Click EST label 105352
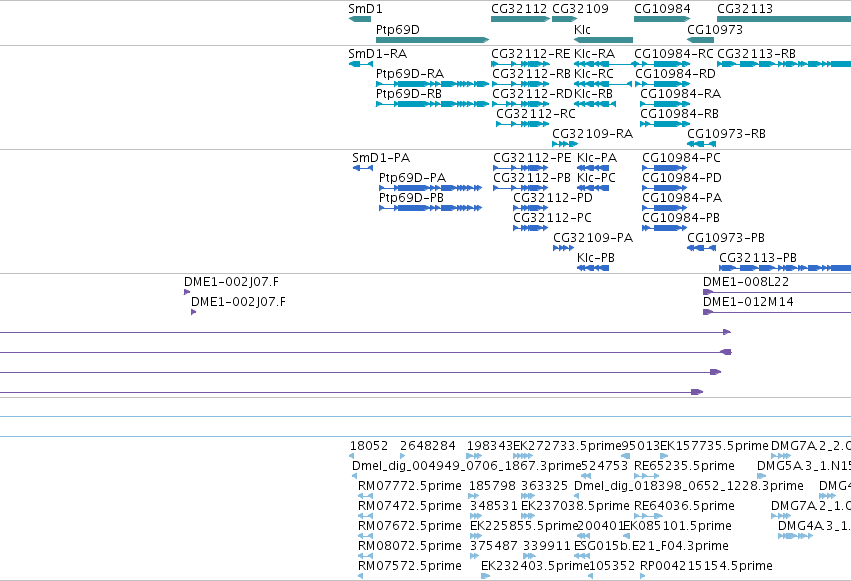This screenshot has height=581, width=851. (x=612, y=566)
